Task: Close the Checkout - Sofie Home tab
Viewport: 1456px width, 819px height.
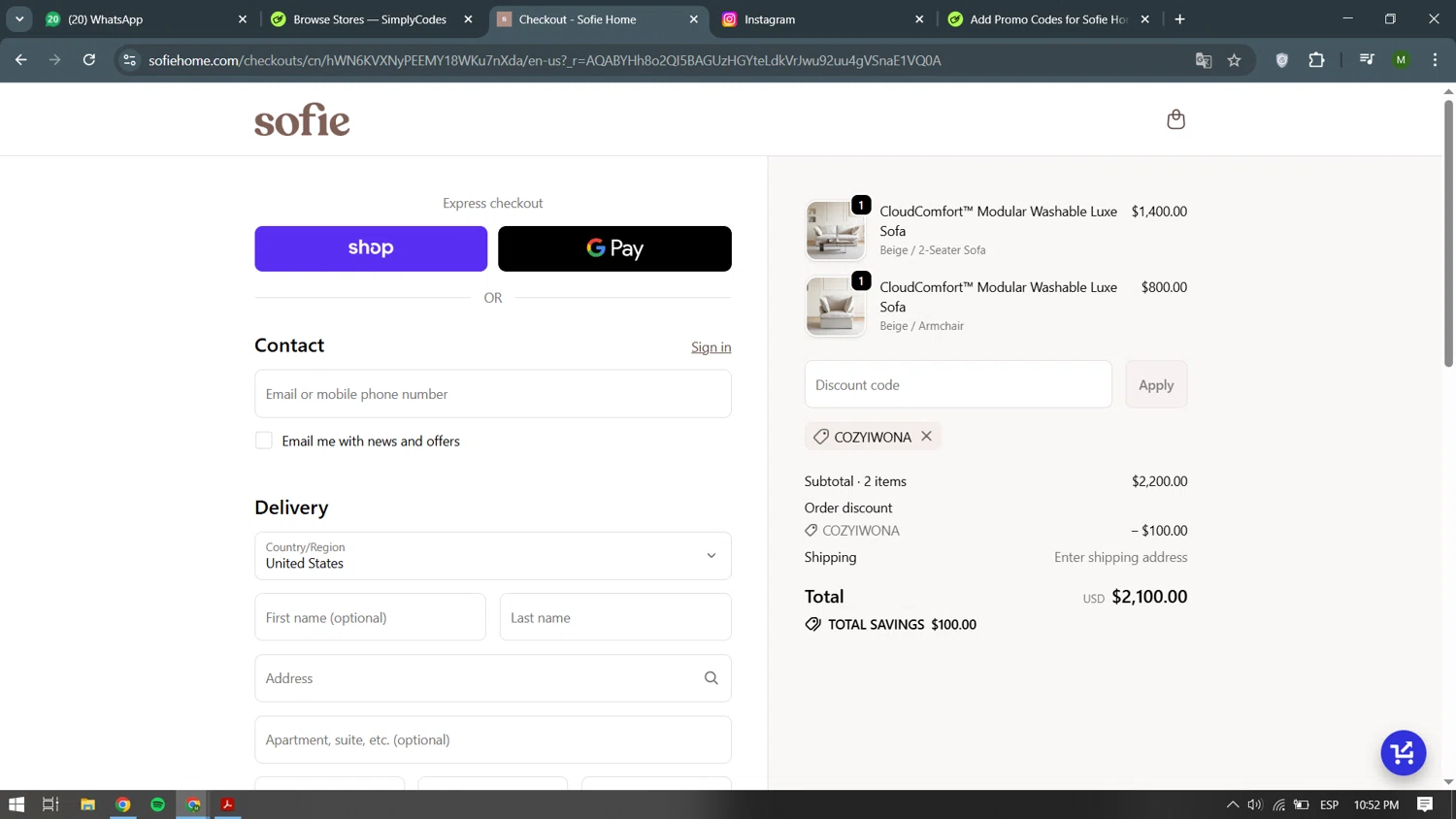Action: [694, 19]
